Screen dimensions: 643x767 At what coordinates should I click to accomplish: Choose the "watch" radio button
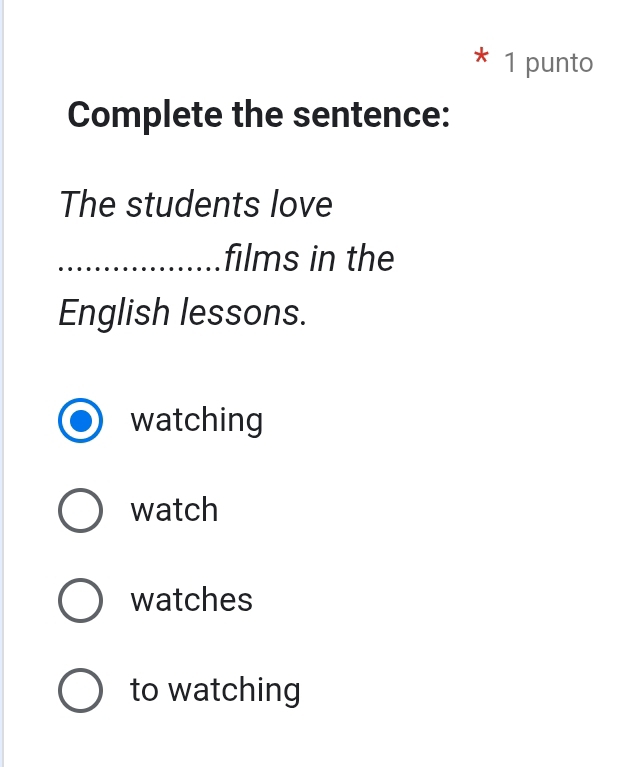(x=80, y=511)
